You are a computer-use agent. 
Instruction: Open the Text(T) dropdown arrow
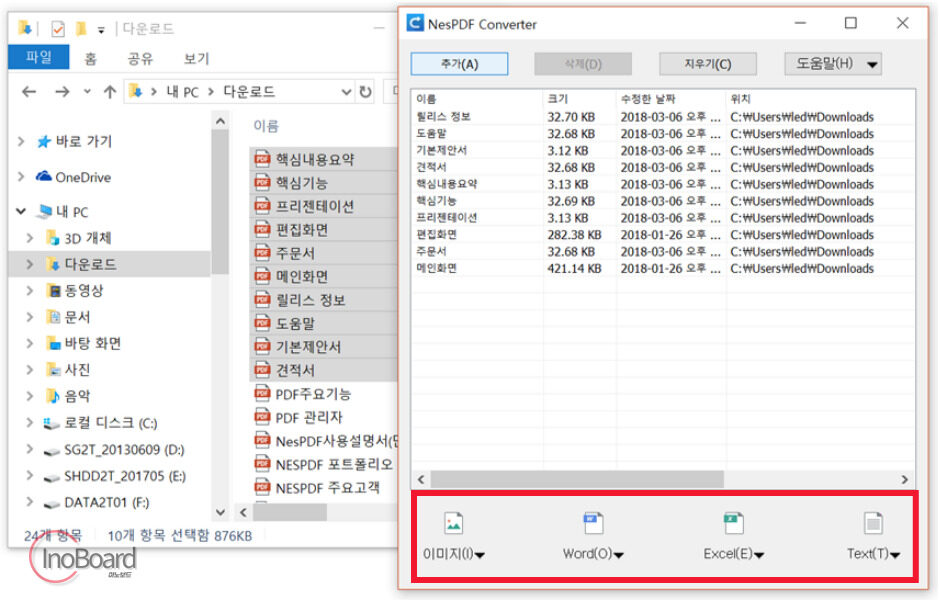pos(895,555)
